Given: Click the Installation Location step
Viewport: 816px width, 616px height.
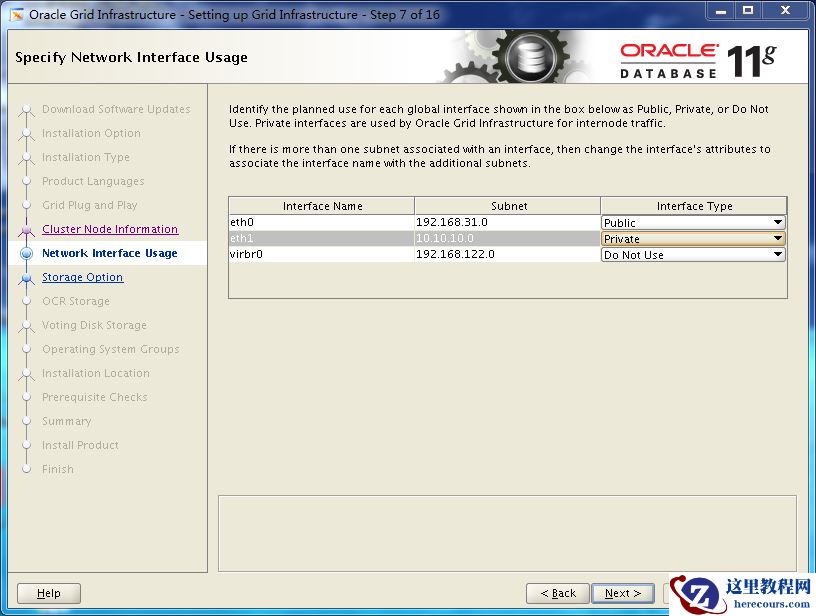Looking at the screenshot, I should [96, 373].
